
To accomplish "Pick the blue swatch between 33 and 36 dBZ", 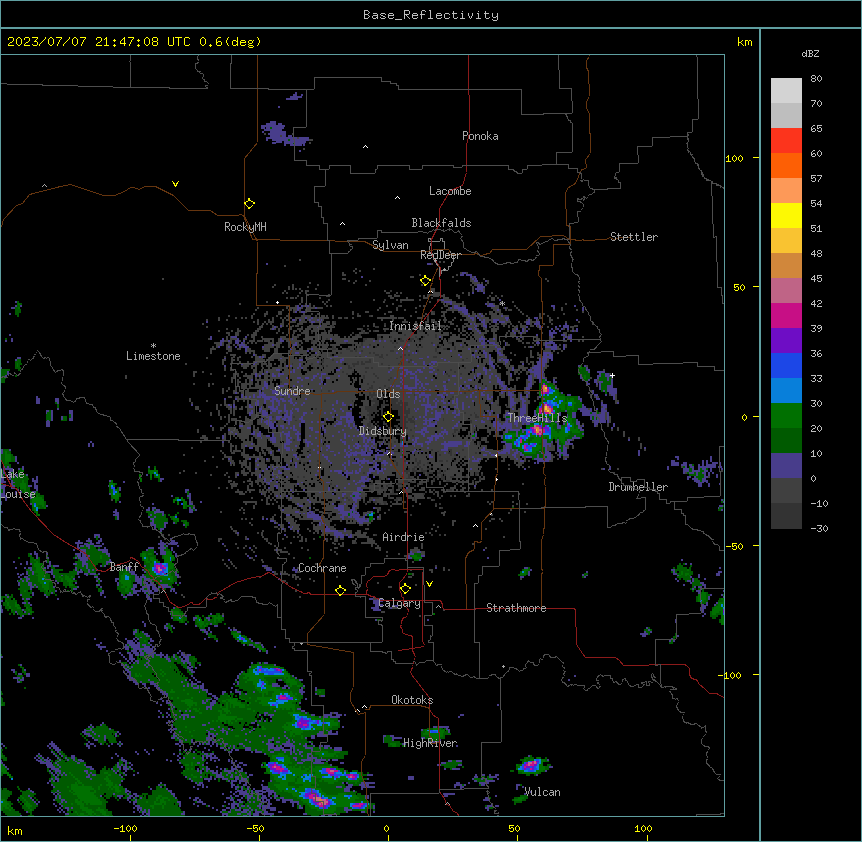I will pos(786,365).
